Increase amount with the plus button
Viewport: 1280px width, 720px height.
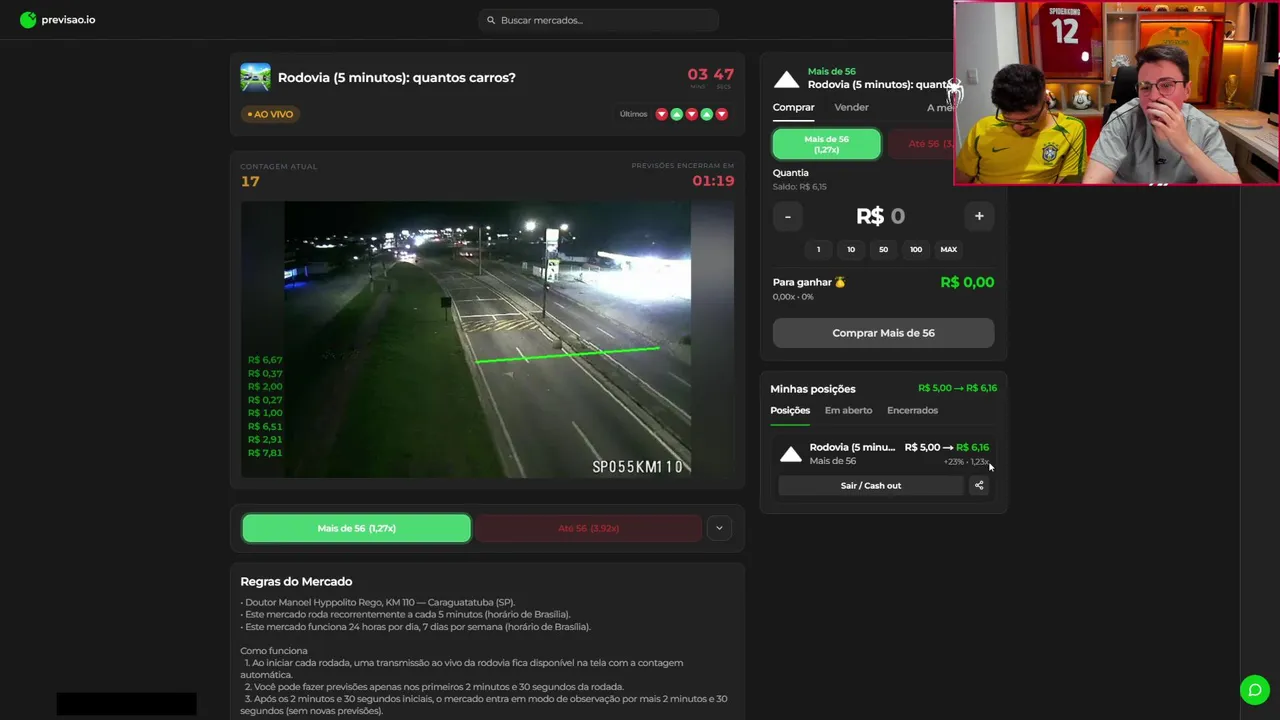[x=979, y=216]
